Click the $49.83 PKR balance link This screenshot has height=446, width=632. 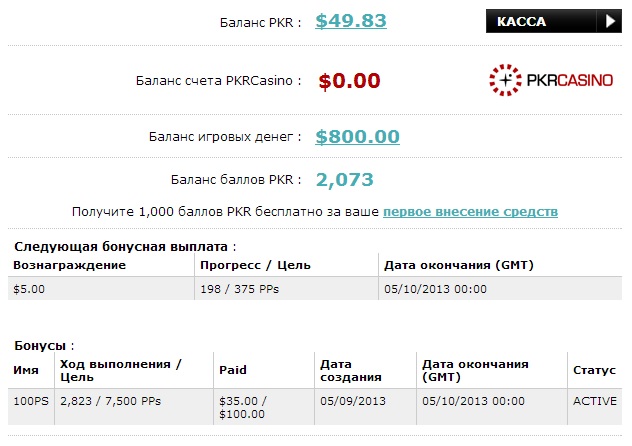[351, 21]
